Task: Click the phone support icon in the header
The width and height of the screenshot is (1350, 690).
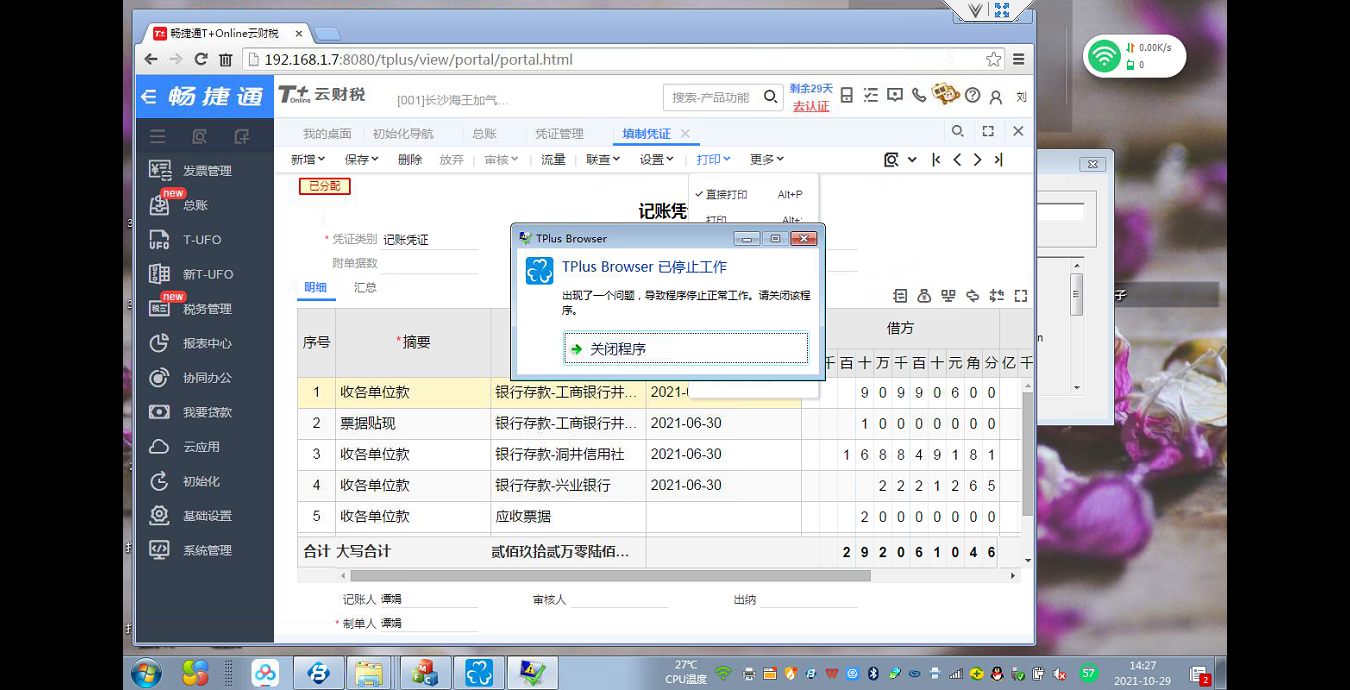Action: click(919, 96)
